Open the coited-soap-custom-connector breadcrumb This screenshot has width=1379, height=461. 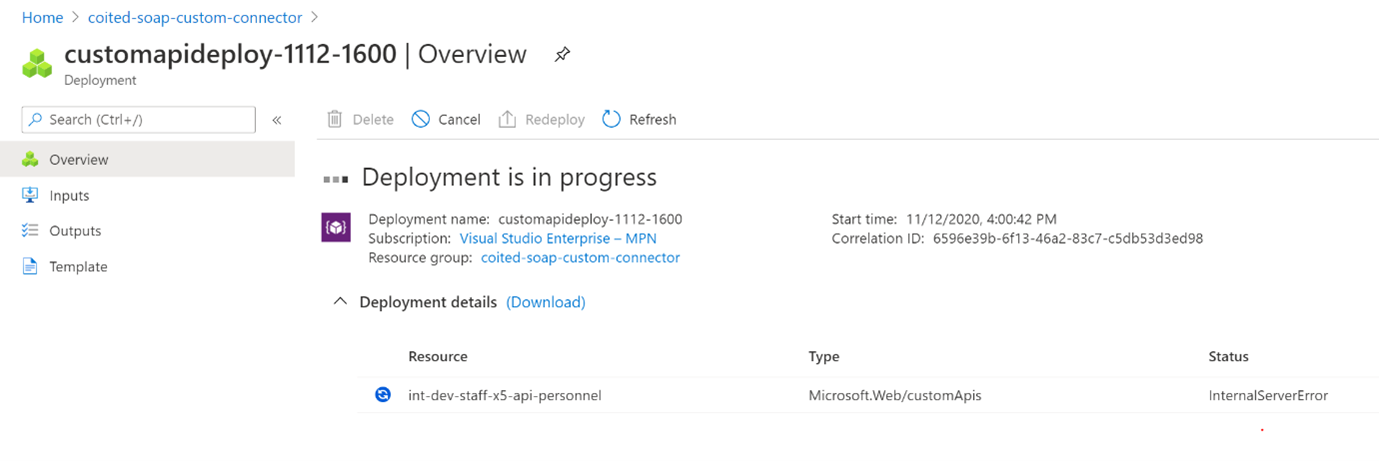(195, 18)
